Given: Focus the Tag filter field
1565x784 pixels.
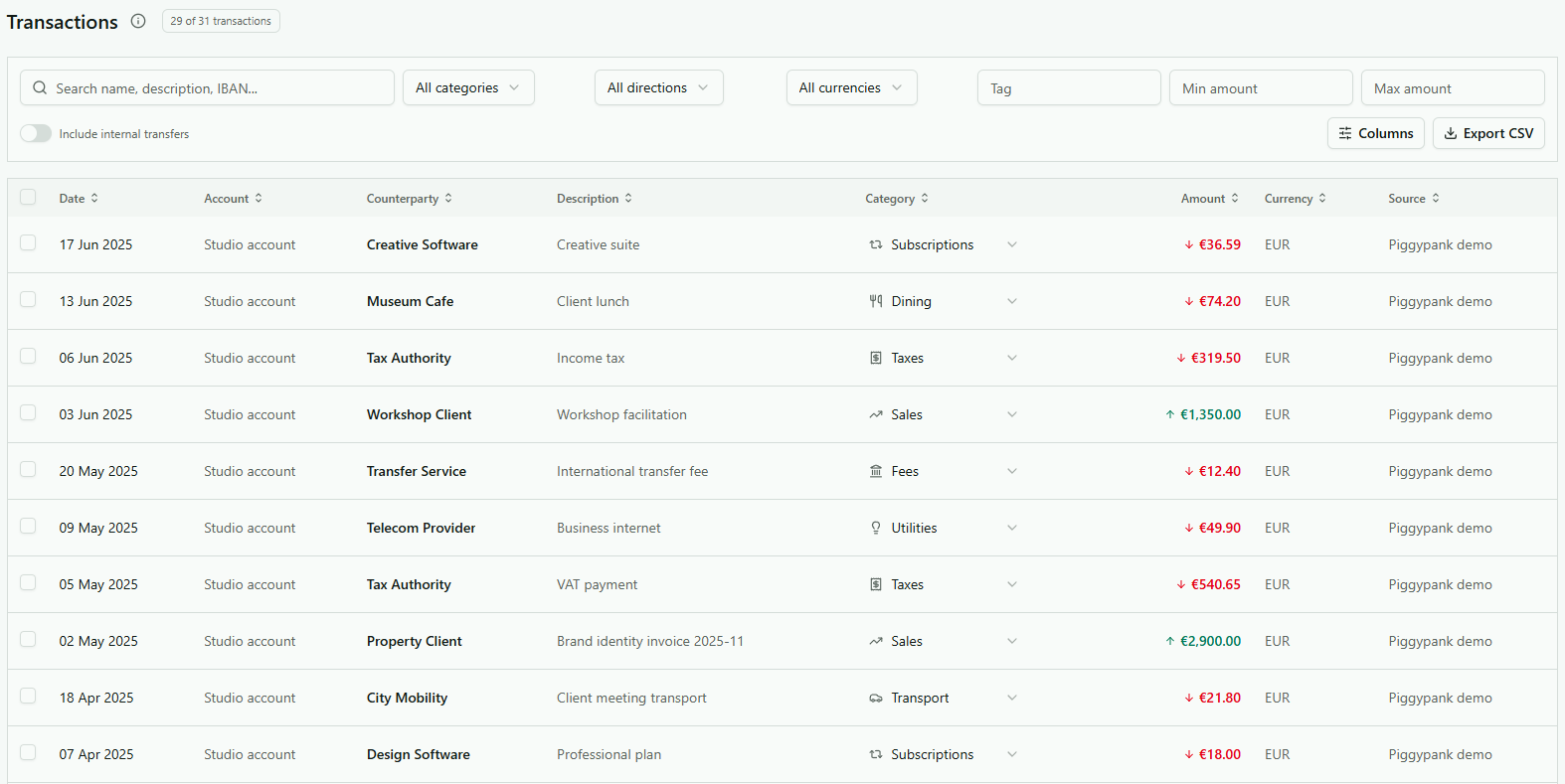Looking at the screenshot, I should pos(1069,87).
